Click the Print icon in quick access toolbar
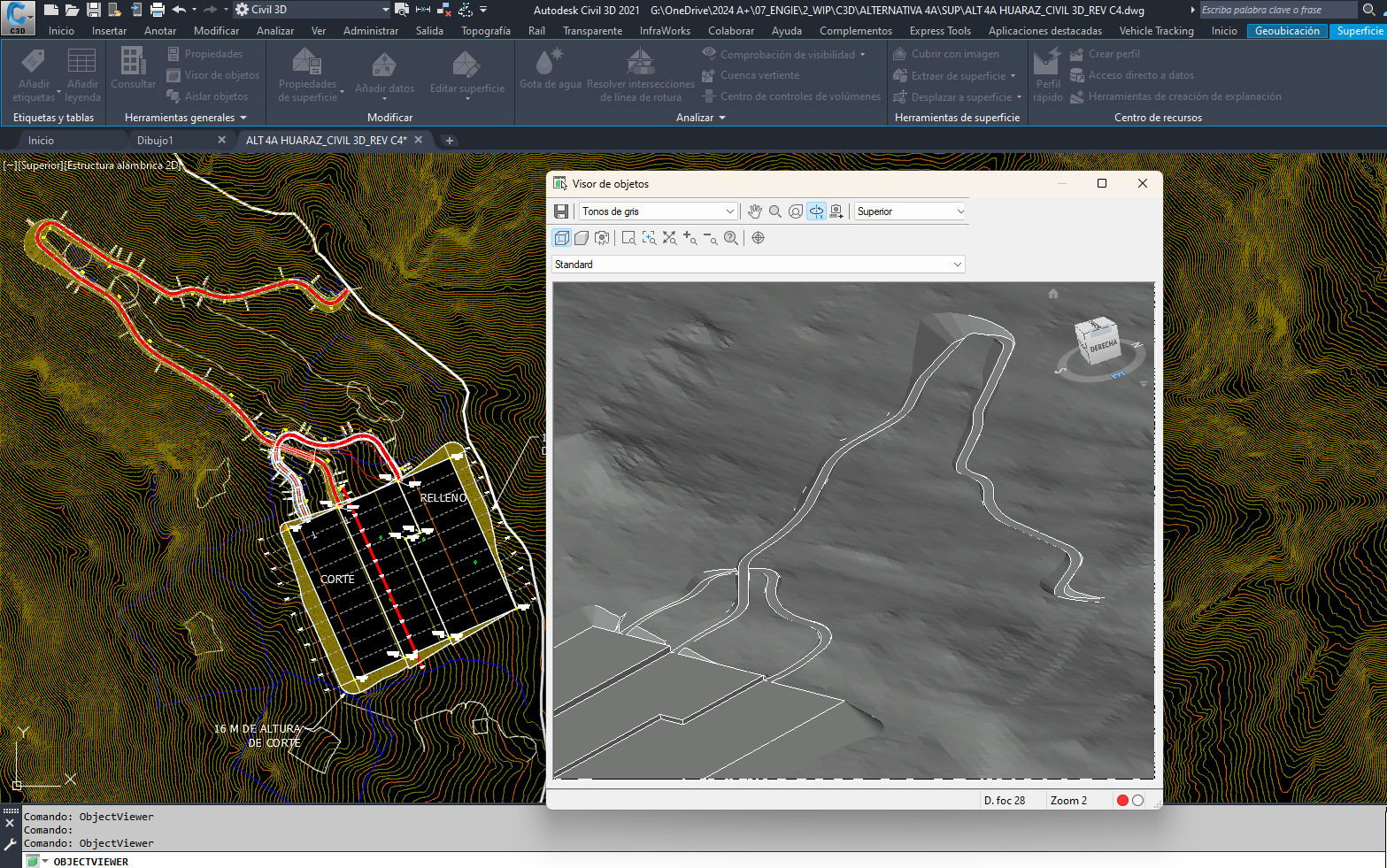 [x=158, y=10]
